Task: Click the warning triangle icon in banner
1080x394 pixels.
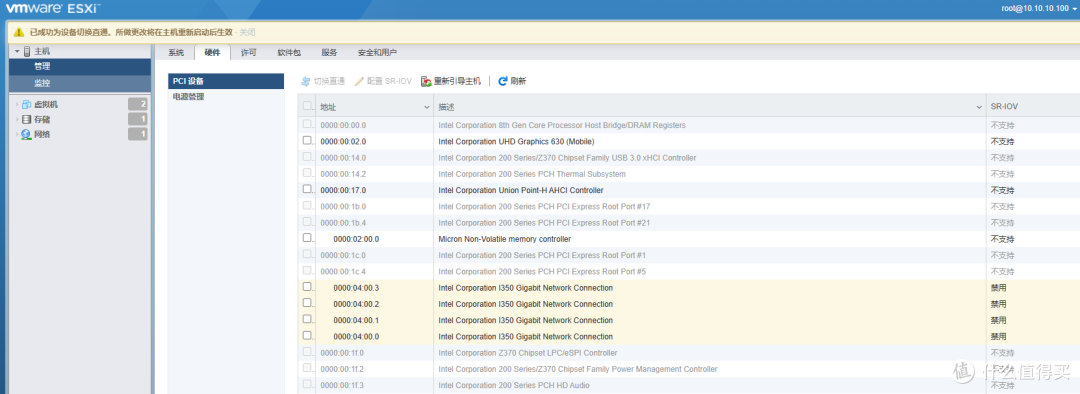Action: [19, 32]
